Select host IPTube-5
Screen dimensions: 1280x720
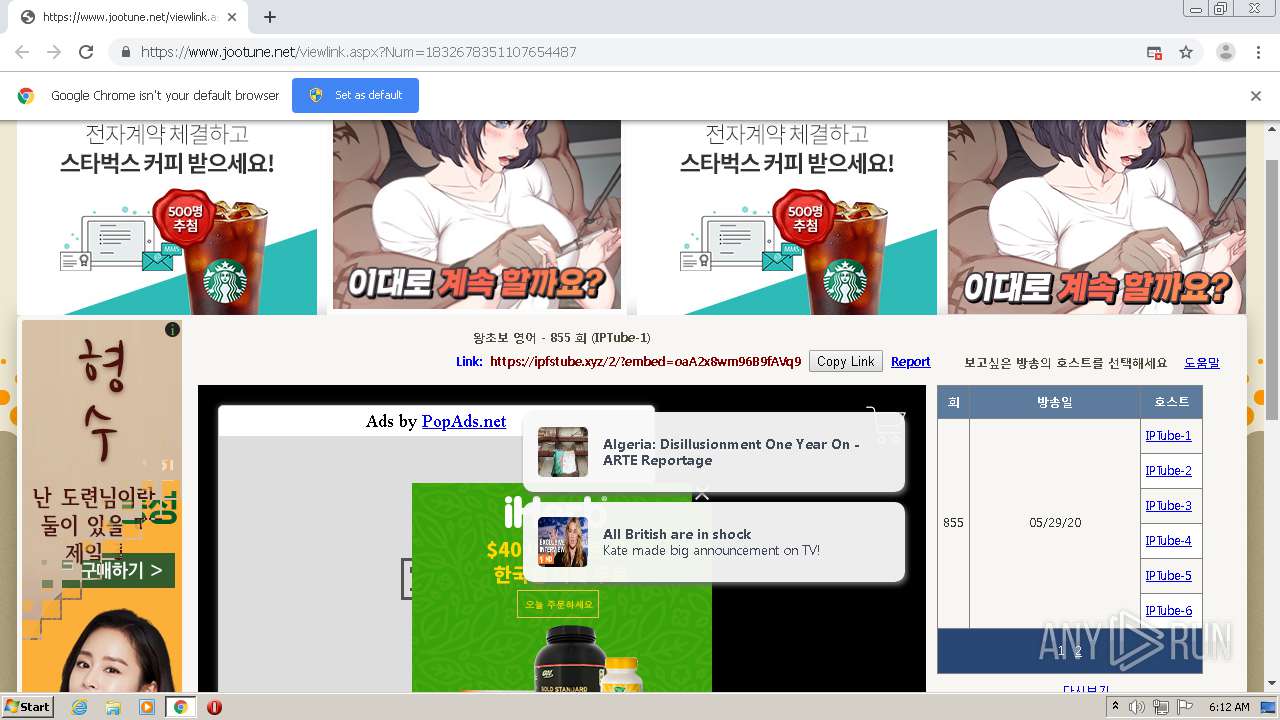pos(1168,576)
